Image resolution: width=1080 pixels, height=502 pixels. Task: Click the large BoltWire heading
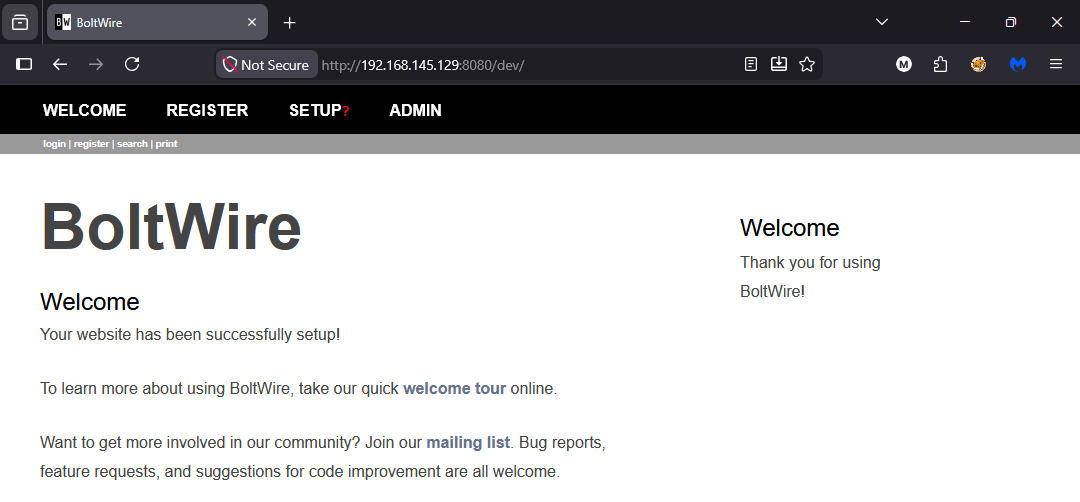171,227
